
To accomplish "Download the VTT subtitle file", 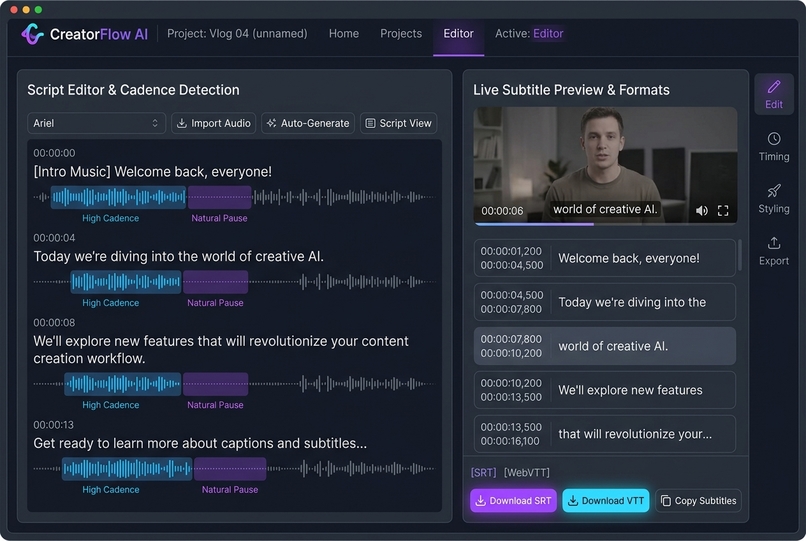I will (x=606, y=500).
